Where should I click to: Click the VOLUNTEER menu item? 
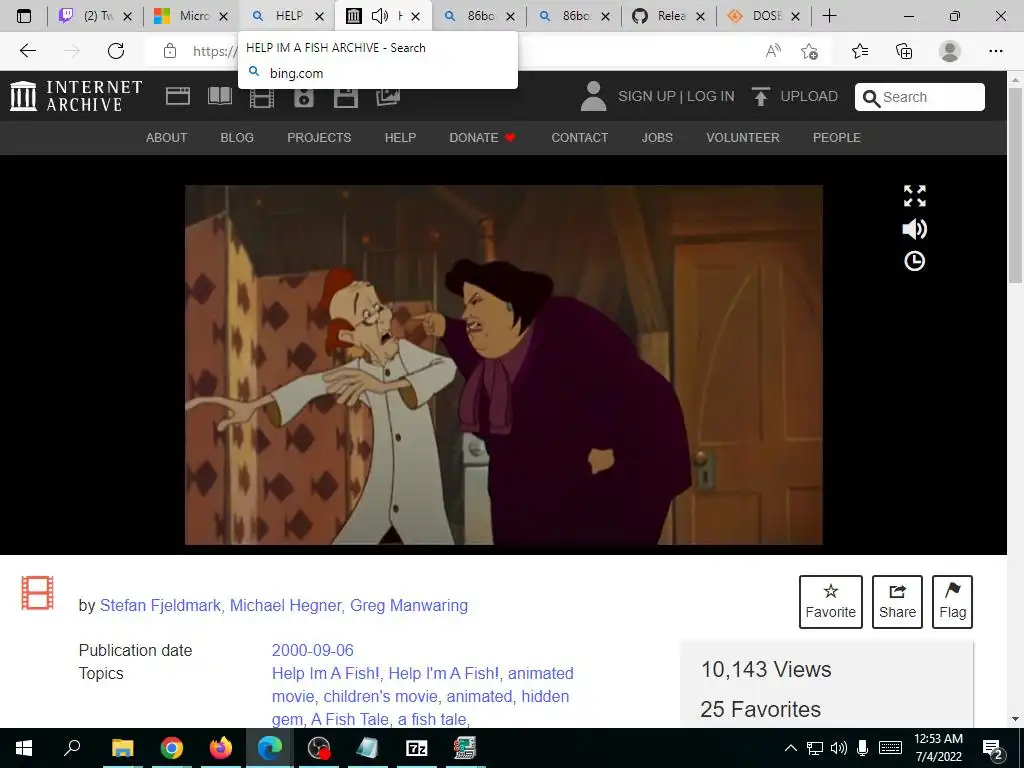click(x=743, y=138)
